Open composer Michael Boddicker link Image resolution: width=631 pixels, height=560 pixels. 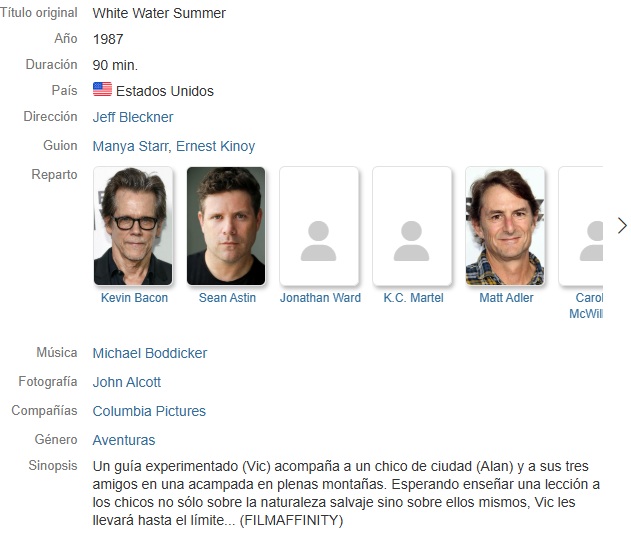tap(150, 353)
